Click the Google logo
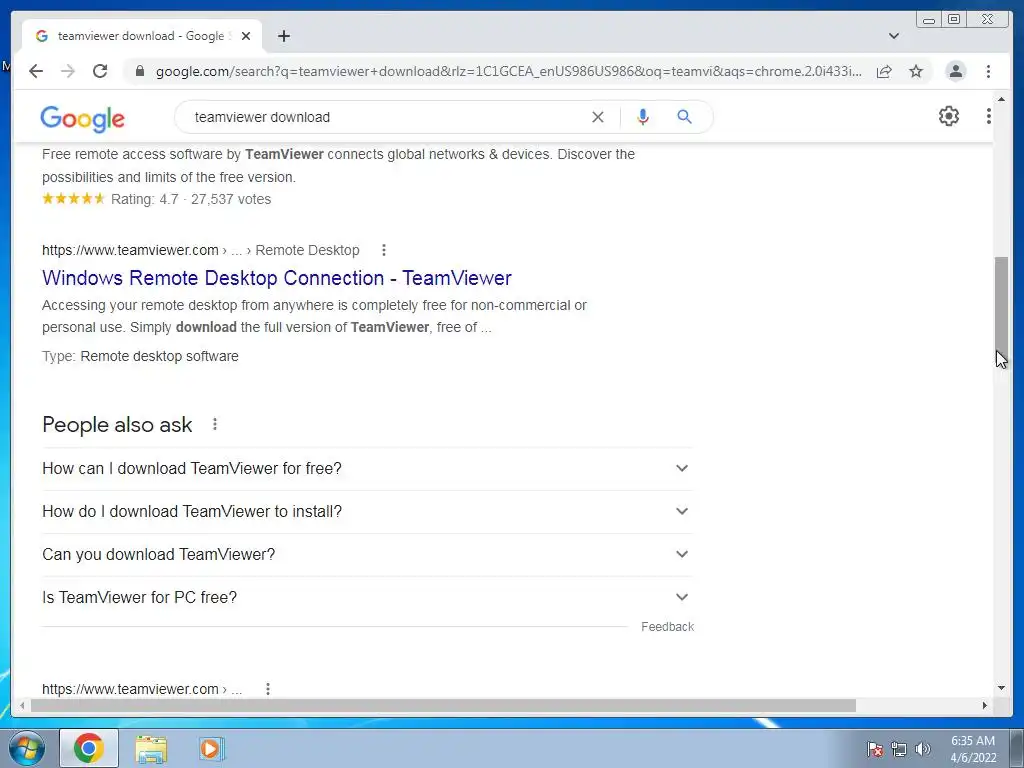Screen dimensions: 1024x768 [82, 119]
